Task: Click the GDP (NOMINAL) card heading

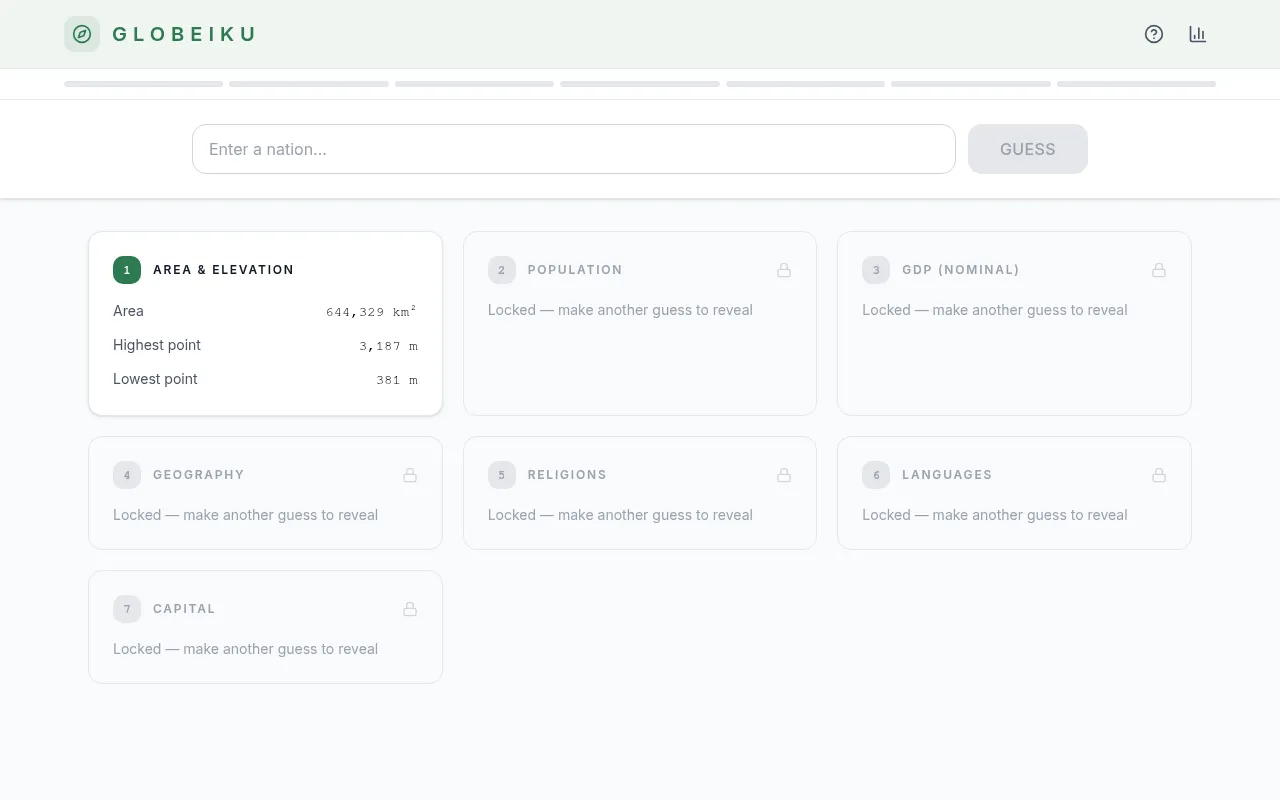Action: pos(961,270)
